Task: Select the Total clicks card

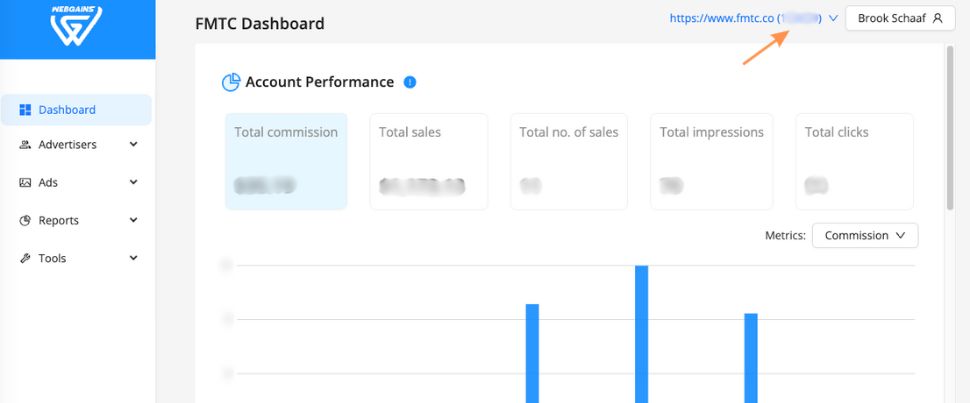Action: coord(855,161)
